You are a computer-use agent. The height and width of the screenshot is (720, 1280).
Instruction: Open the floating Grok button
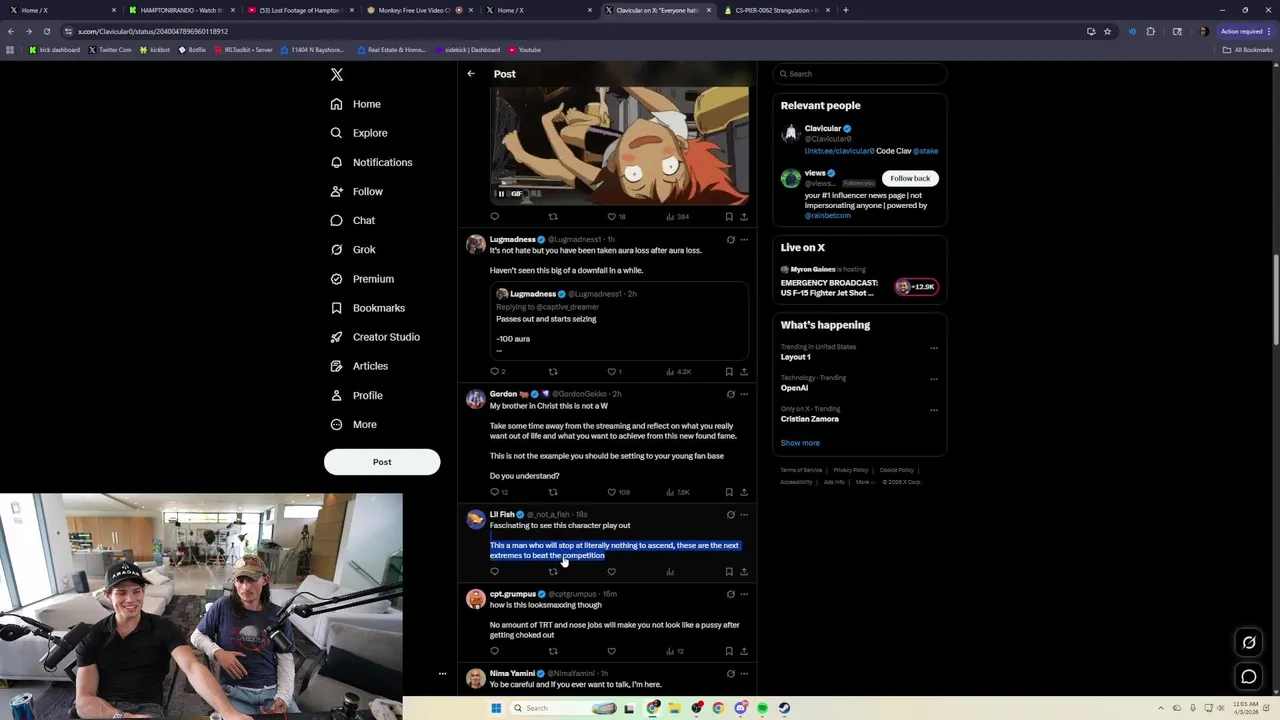1249,643
